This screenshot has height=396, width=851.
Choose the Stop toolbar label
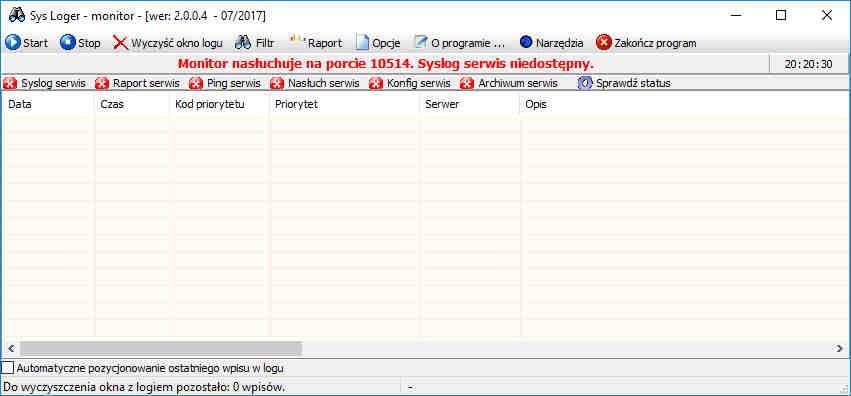(x=89, y=43)
